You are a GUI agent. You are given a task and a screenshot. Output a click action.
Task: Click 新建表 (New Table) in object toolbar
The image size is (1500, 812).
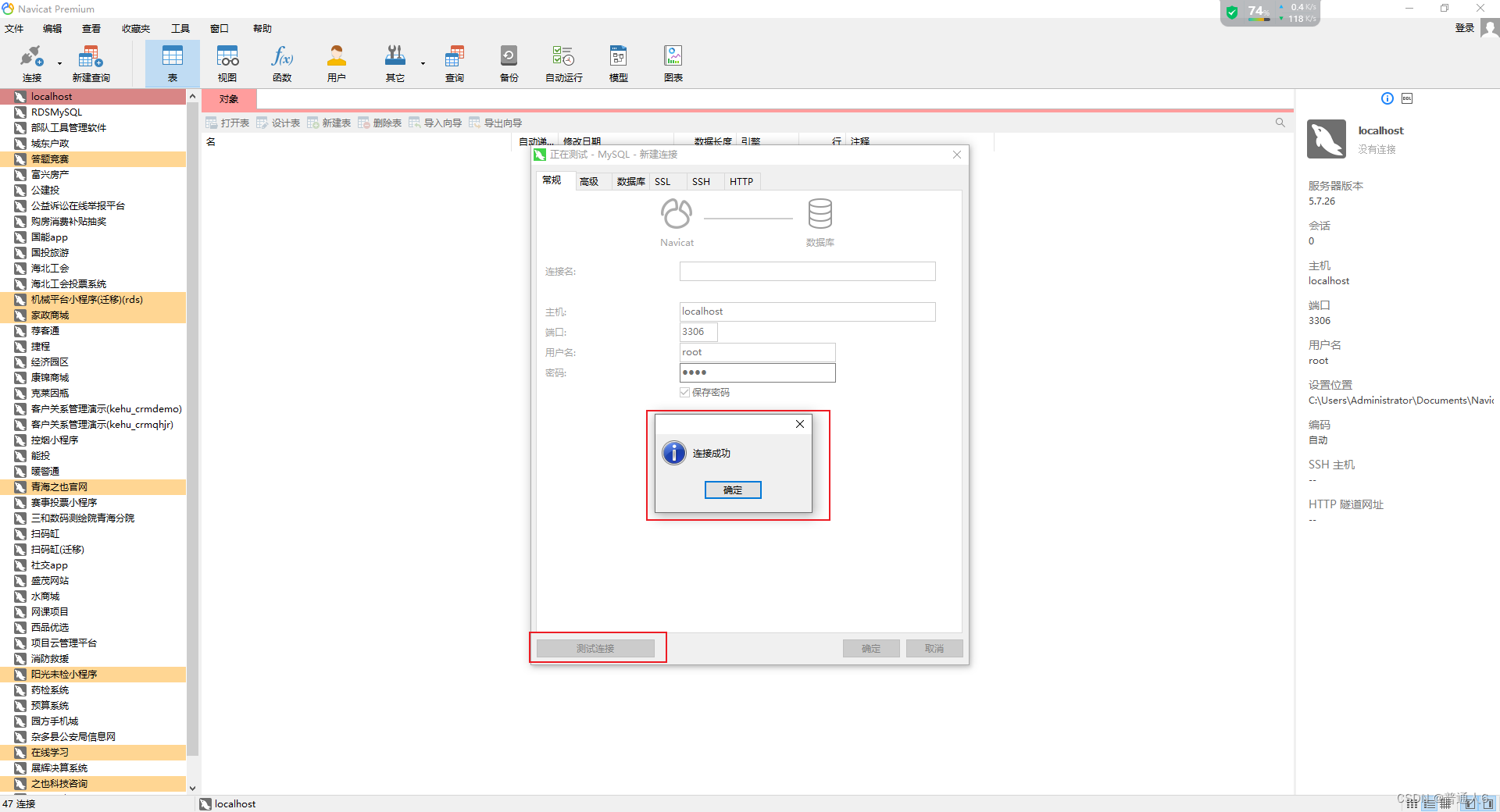tap(330, 123)
